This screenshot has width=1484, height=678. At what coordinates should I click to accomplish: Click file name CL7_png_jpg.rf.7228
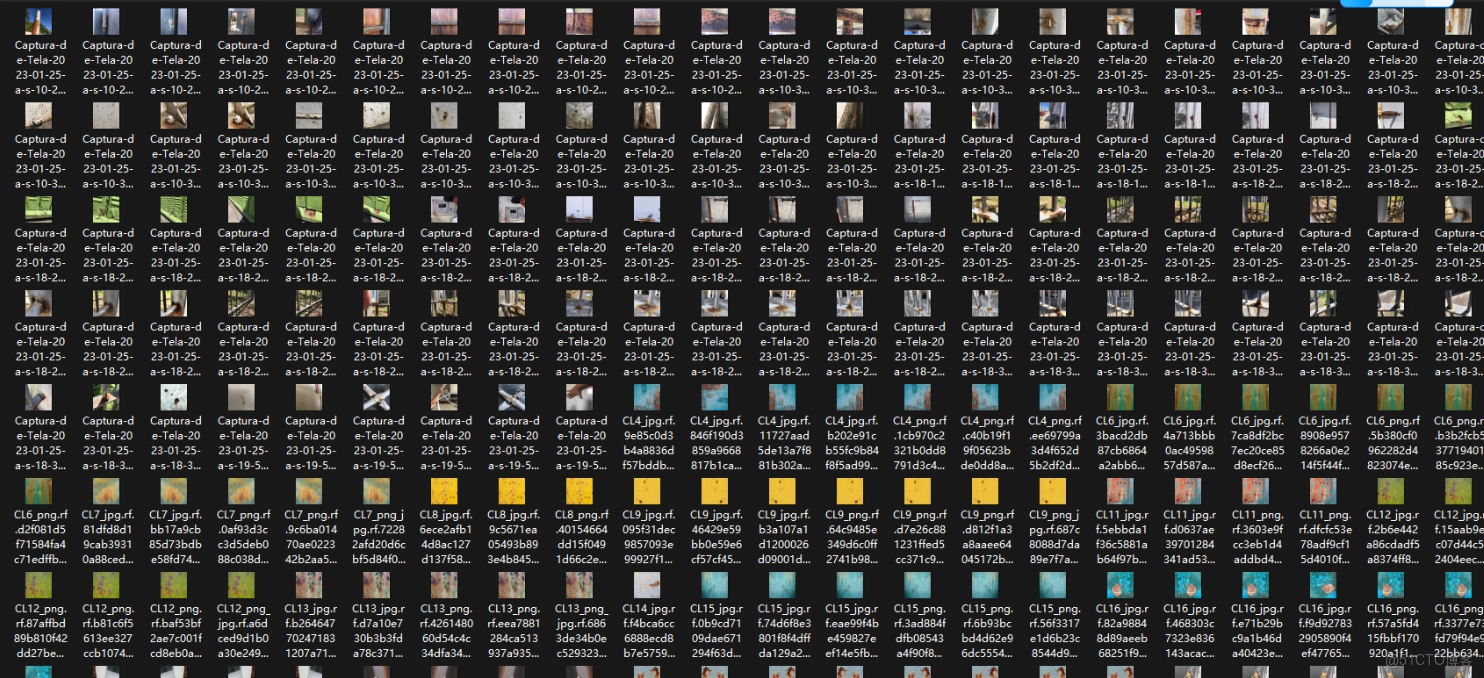click(379, 537)
